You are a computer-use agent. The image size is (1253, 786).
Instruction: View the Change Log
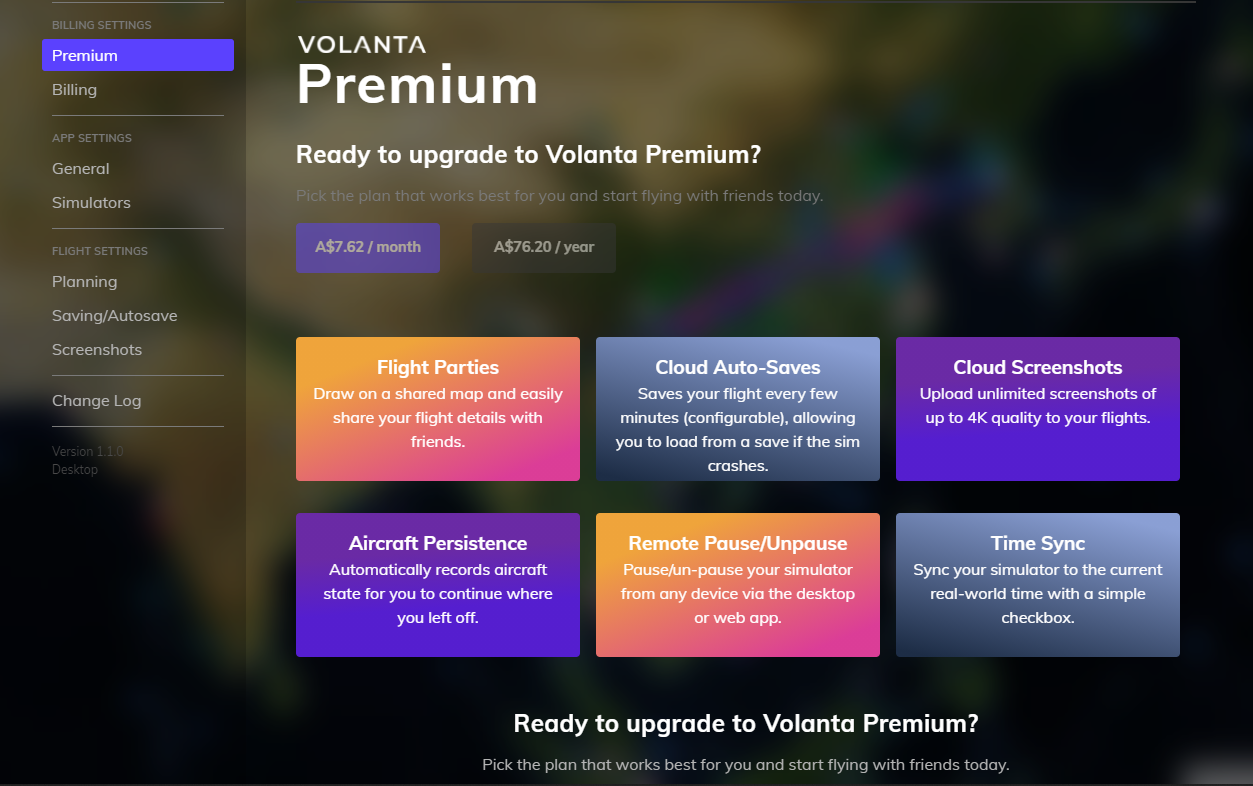pos(97,401)
